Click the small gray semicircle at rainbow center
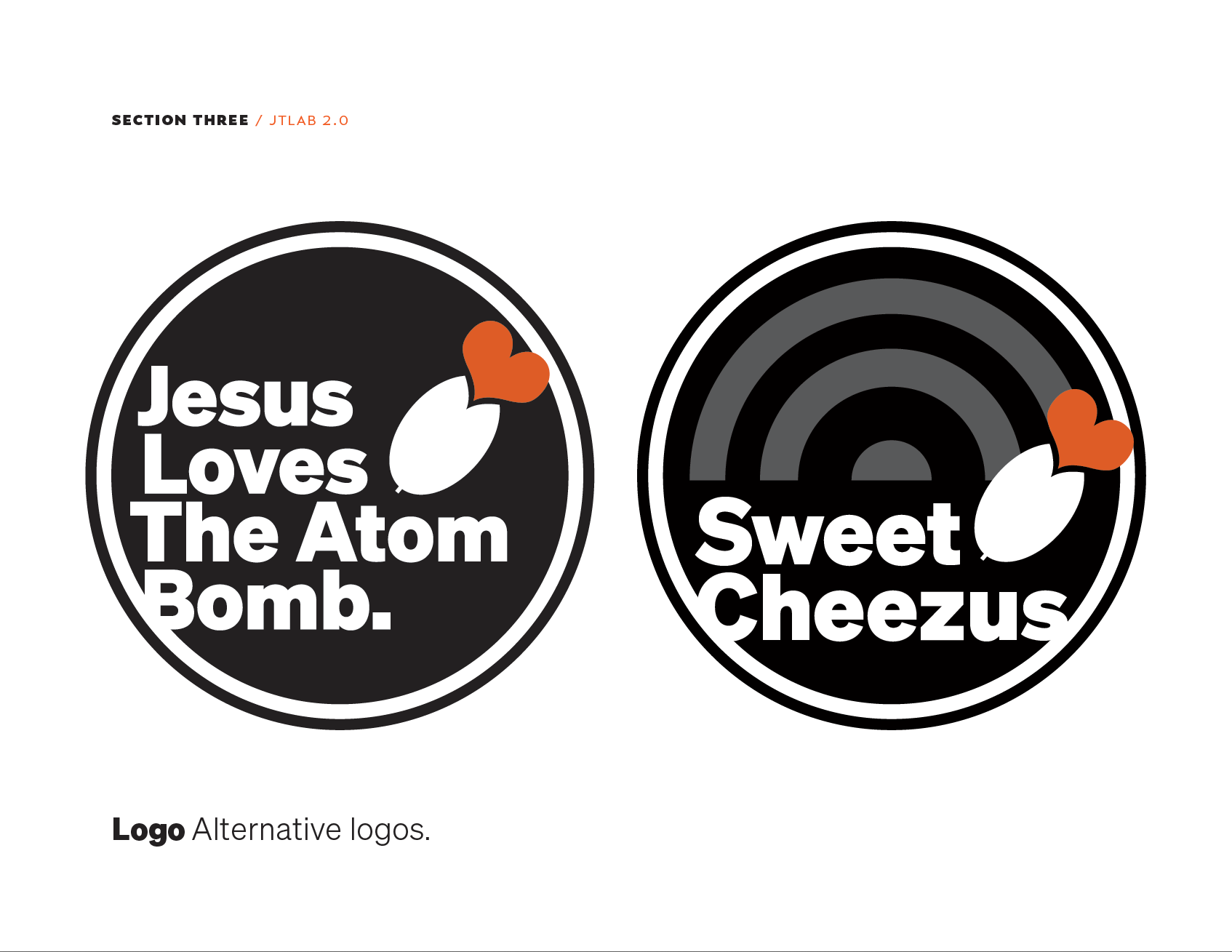 tap(891, 461)
